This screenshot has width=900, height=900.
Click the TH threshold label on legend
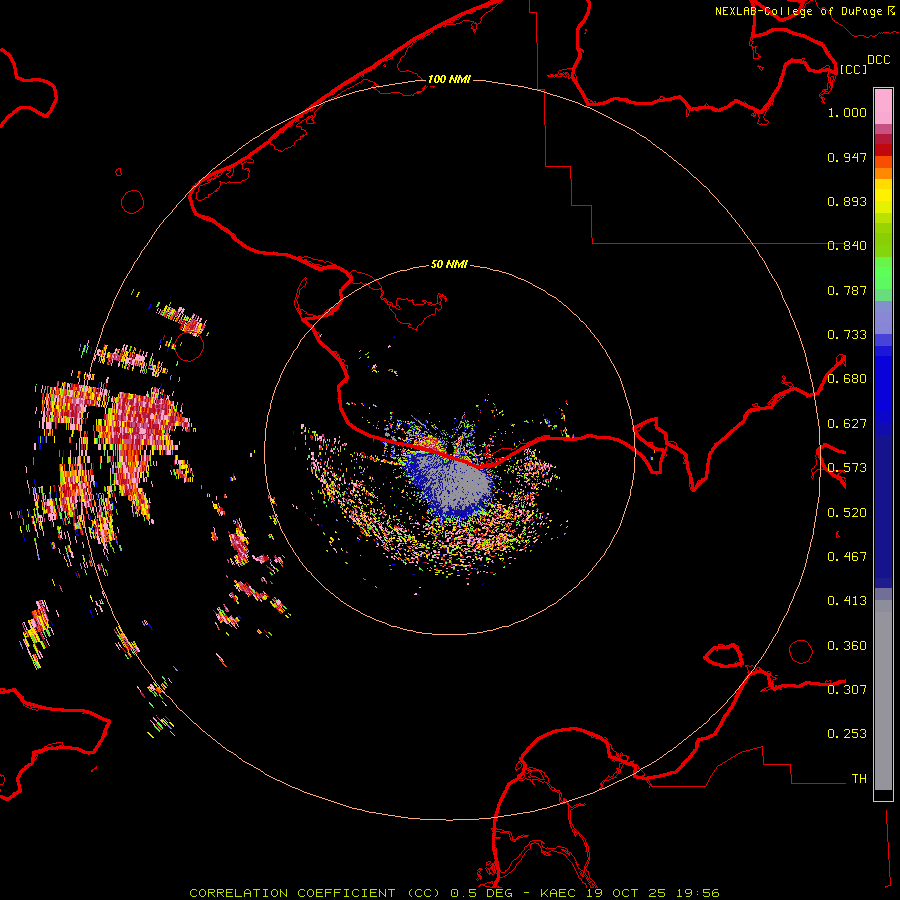point(859,779)
